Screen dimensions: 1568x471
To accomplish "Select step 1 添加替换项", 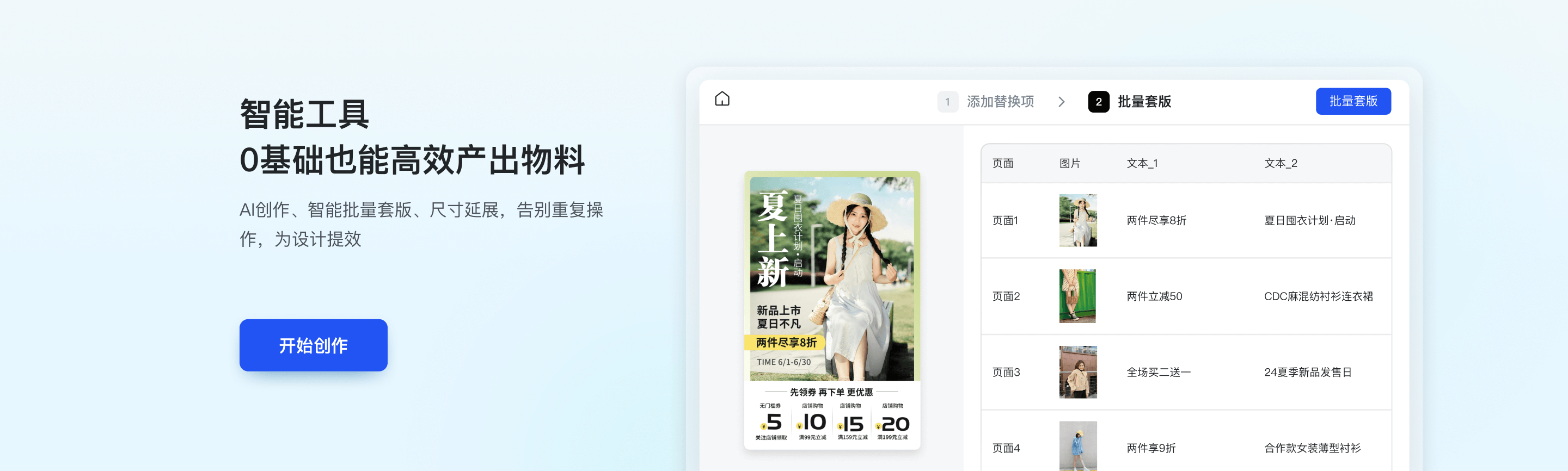I will 985,102.
